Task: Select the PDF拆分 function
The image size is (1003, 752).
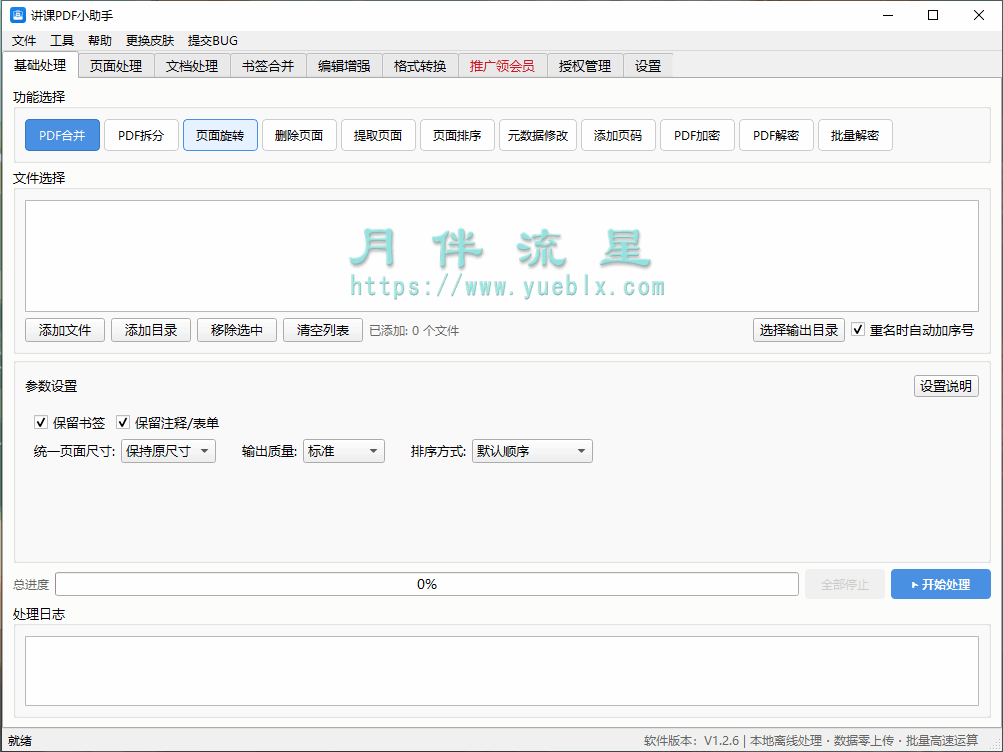Action: click(x=141, y=135)
